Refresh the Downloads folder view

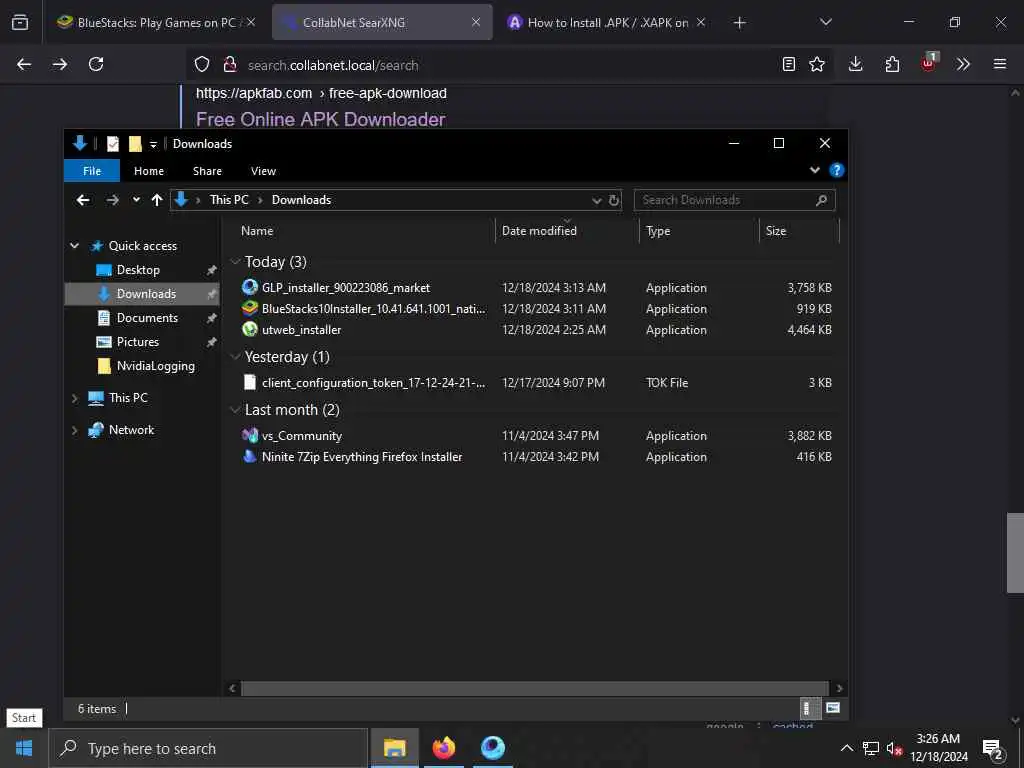click(614, 200)
